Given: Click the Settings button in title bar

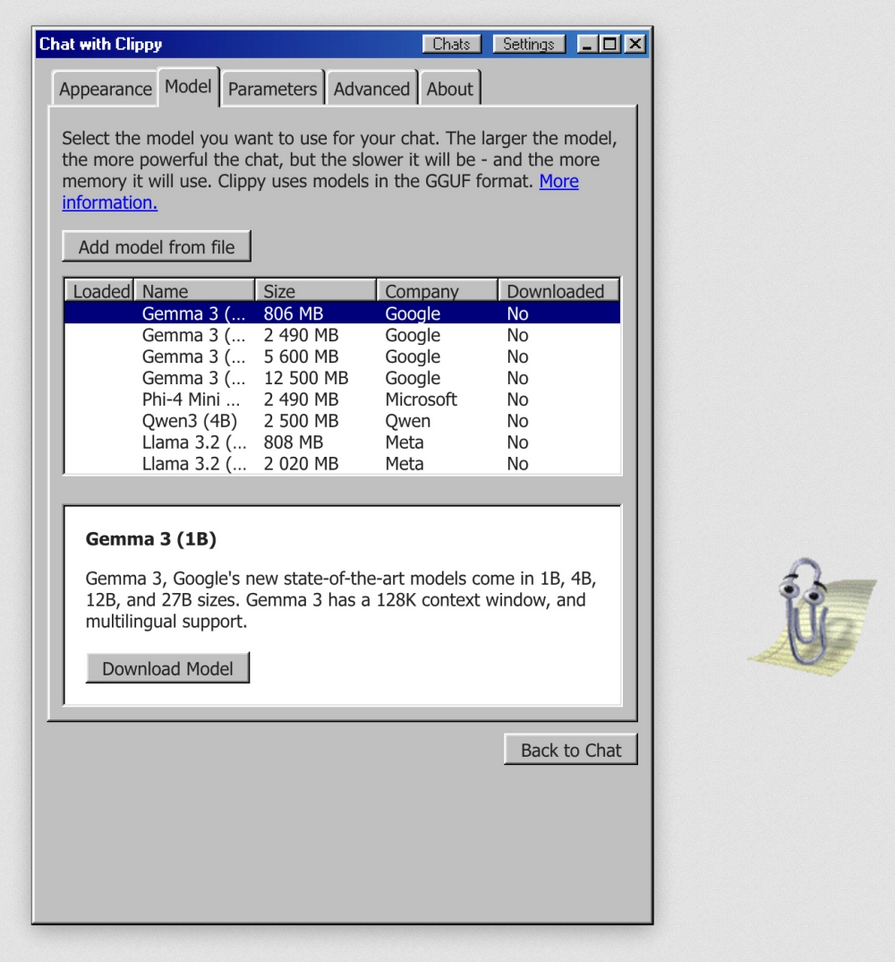Looking at the screenshot, I should pyautogui.click(x=528, y=44).
